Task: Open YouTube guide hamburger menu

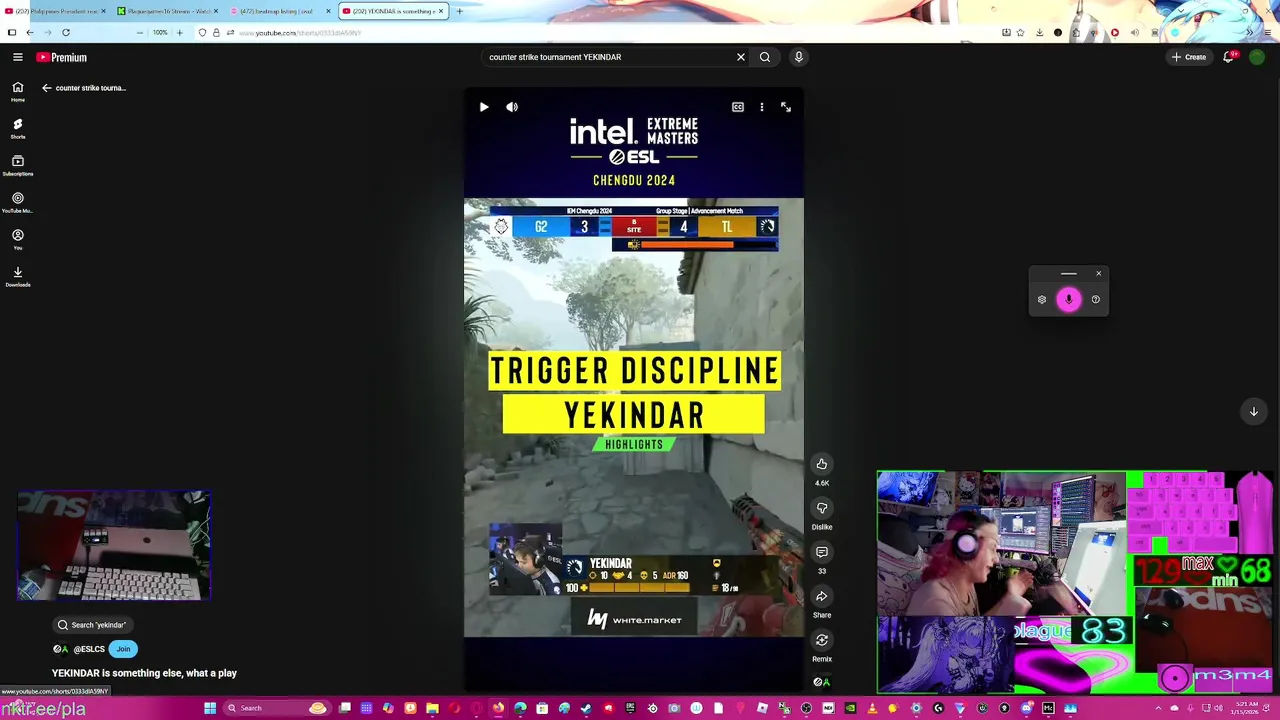Action: click(18, 57)
